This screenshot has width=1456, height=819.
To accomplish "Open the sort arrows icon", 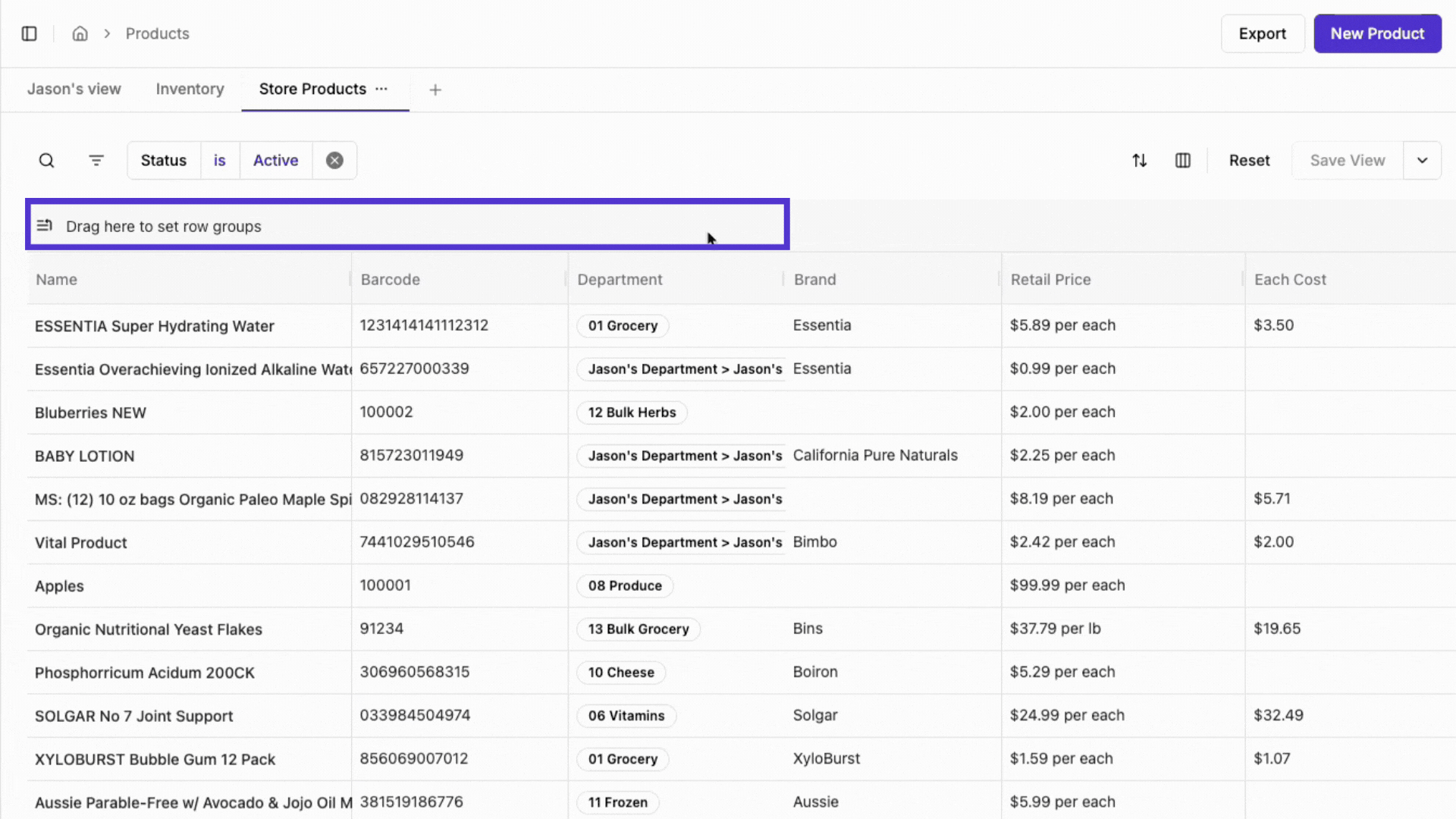I will click(x=1139, y=160).
